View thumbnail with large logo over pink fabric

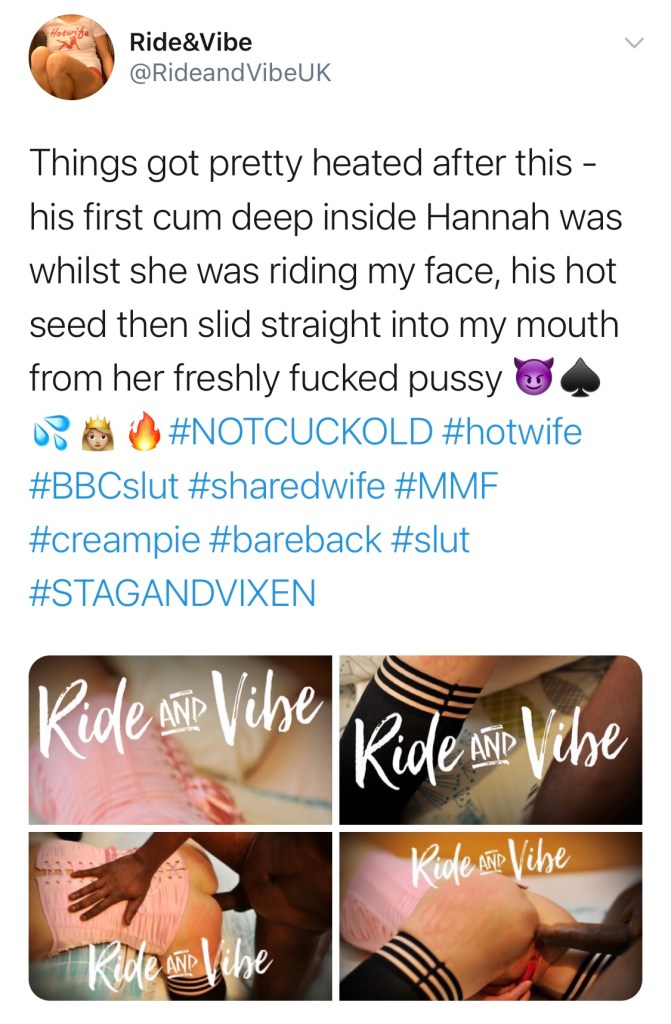180,739
